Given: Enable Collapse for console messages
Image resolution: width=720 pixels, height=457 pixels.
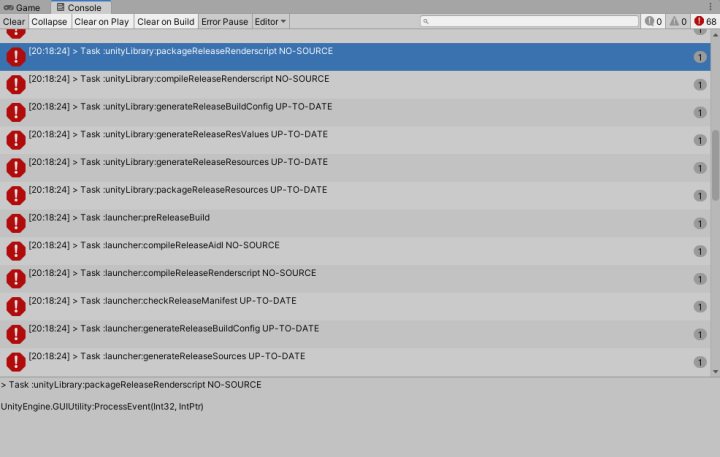Looking at the screenshot, I should coord(49,21).
